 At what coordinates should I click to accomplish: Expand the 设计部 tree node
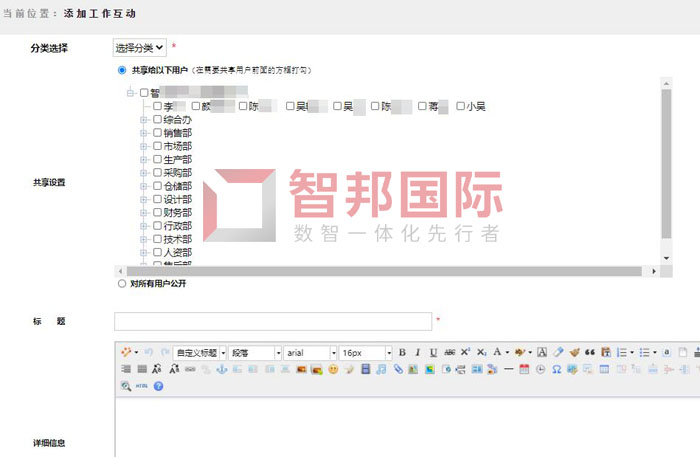pyautogui.click(x=144, y=199)
